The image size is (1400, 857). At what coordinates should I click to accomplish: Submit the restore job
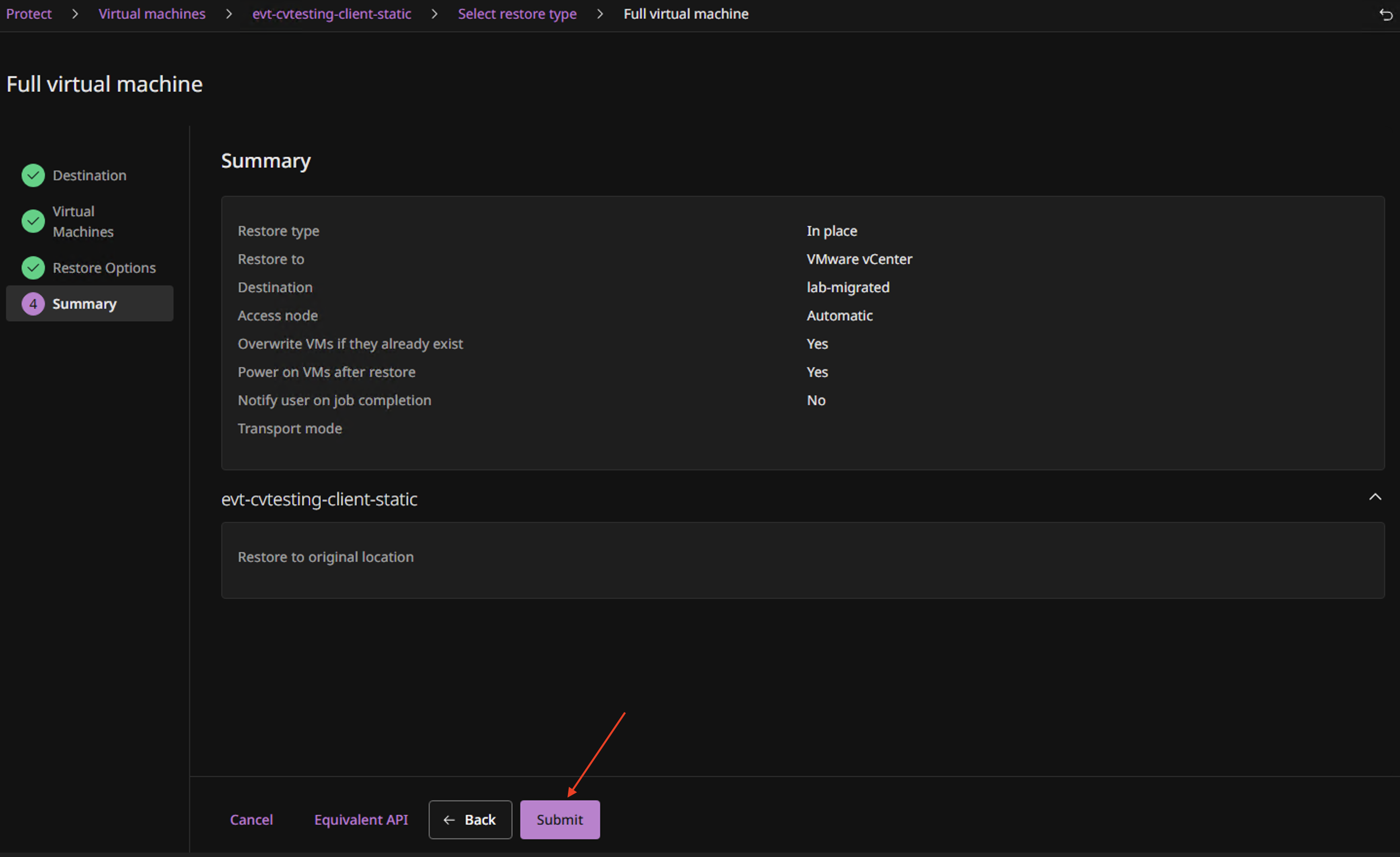[x=560, y=820]
